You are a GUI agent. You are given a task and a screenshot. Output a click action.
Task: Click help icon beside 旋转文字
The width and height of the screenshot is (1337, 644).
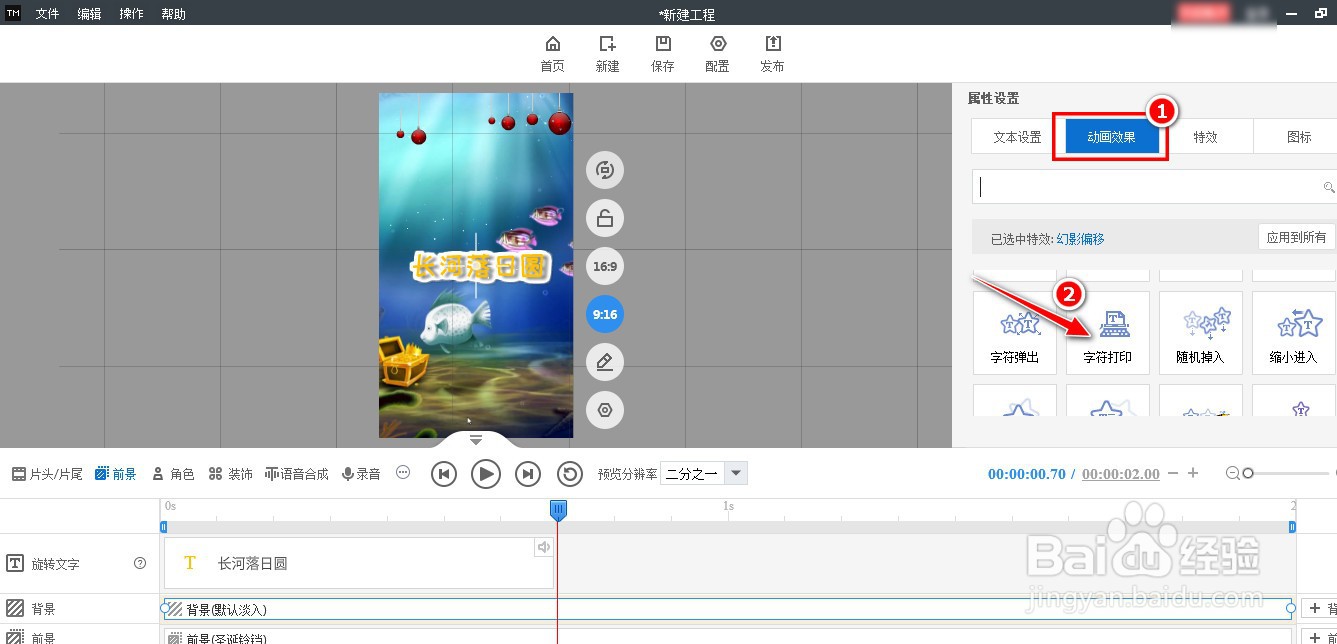pyautogui.click(x=140, y=563)
